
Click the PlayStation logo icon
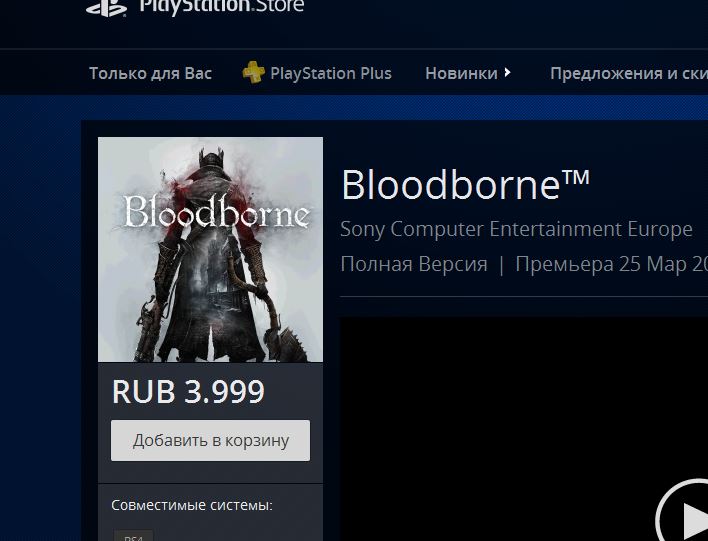point(107,8)
